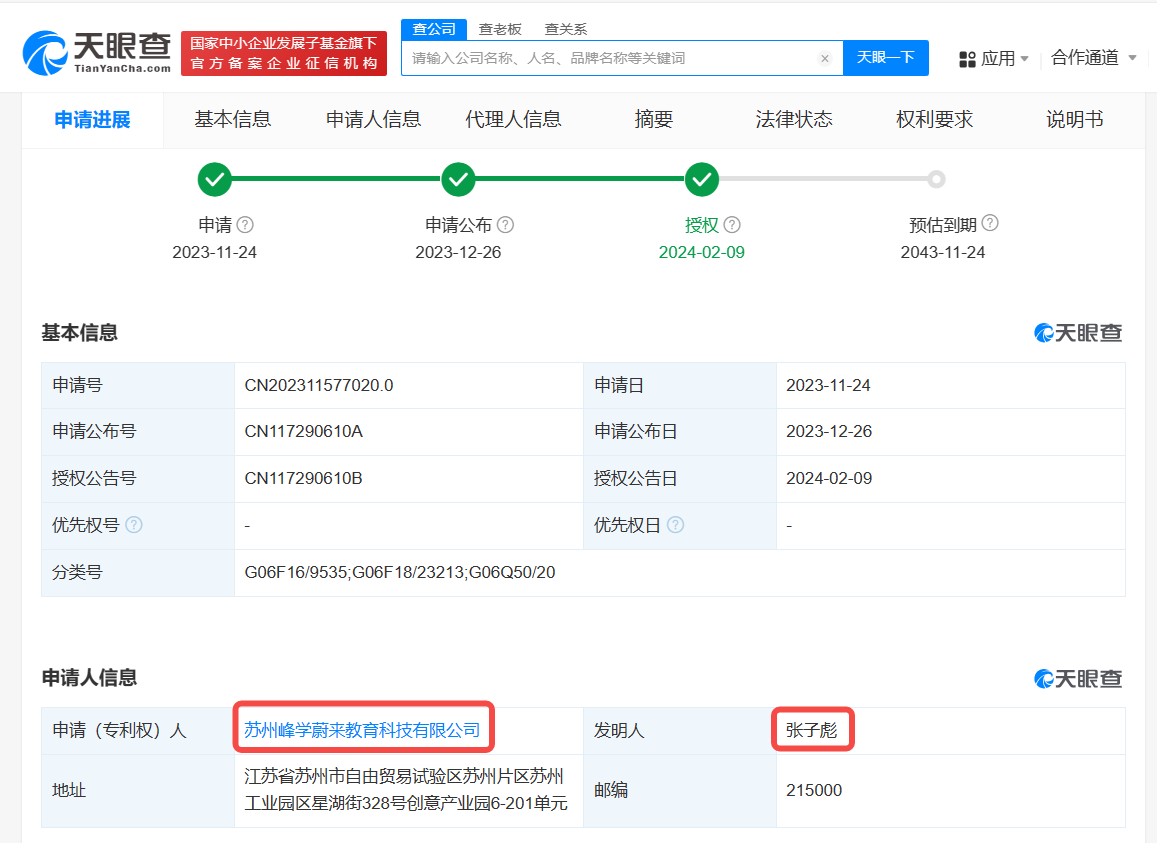Select the 摘要 tab

pyautogui.click(x=653, y=119)
